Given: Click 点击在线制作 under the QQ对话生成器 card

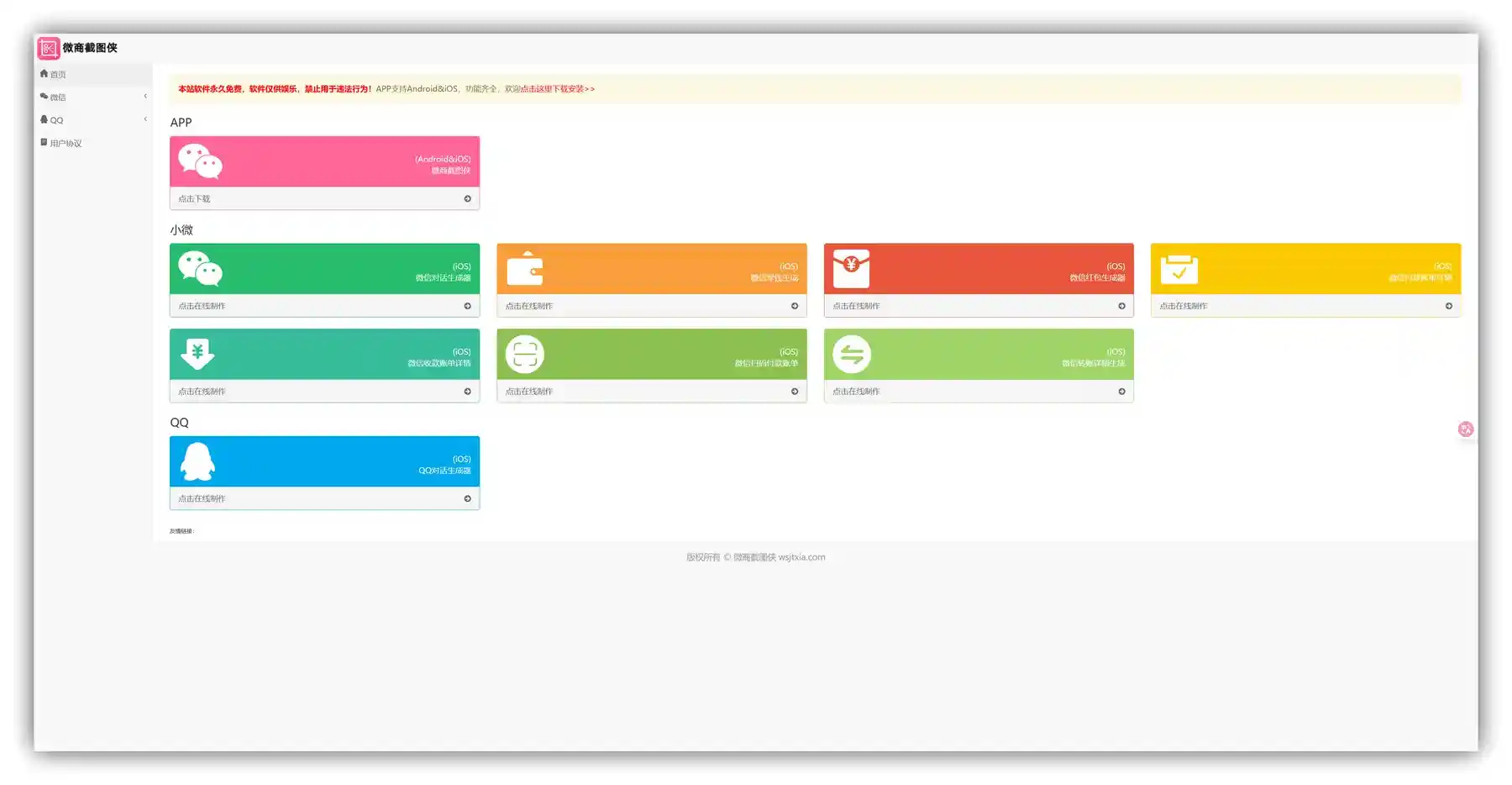Looking at the screenshot, I should (202, 499).
